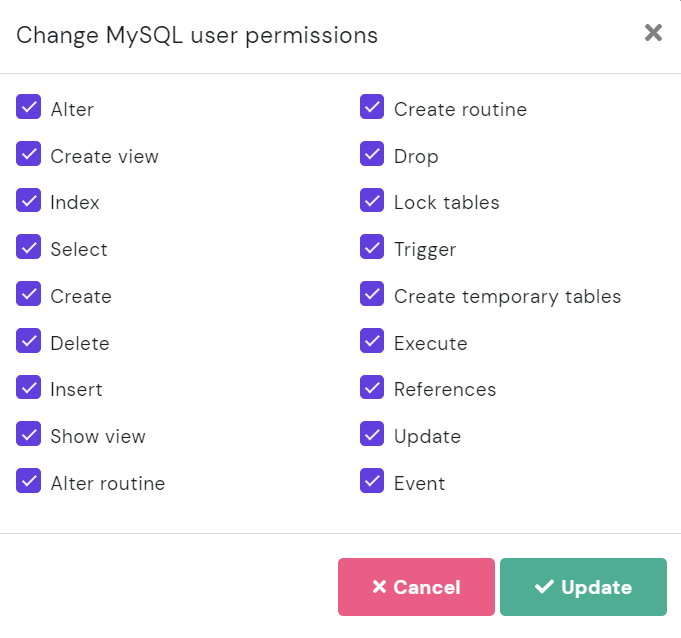Toggle the Update permission checkbox

coord(372,434)
